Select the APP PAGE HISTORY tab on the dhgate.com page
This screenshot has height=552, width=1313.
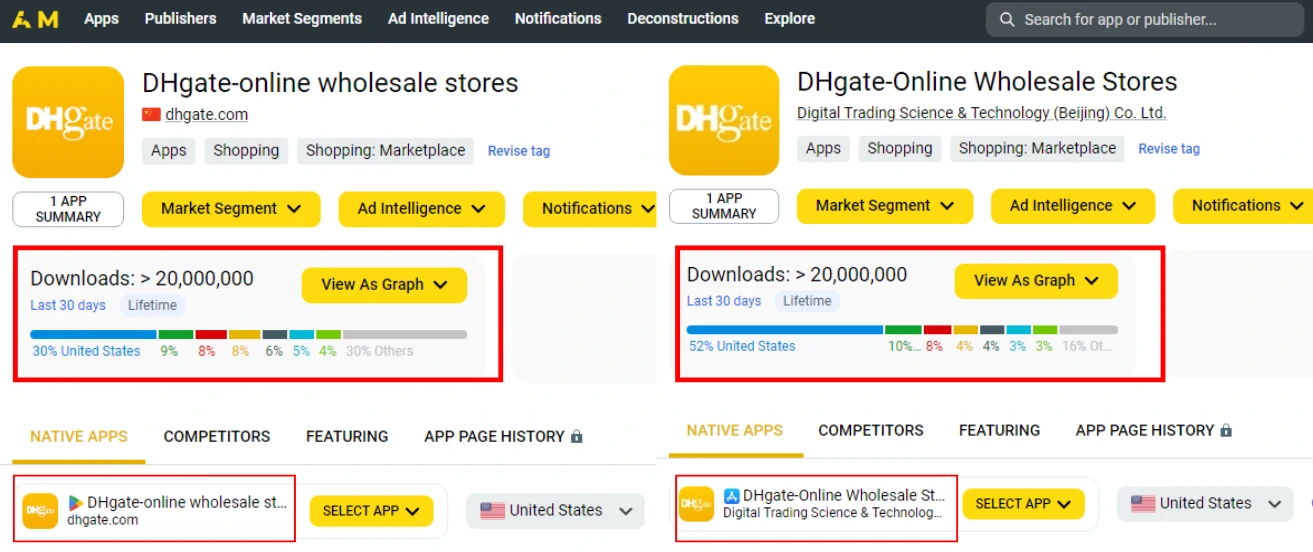[x=503, y=437]
